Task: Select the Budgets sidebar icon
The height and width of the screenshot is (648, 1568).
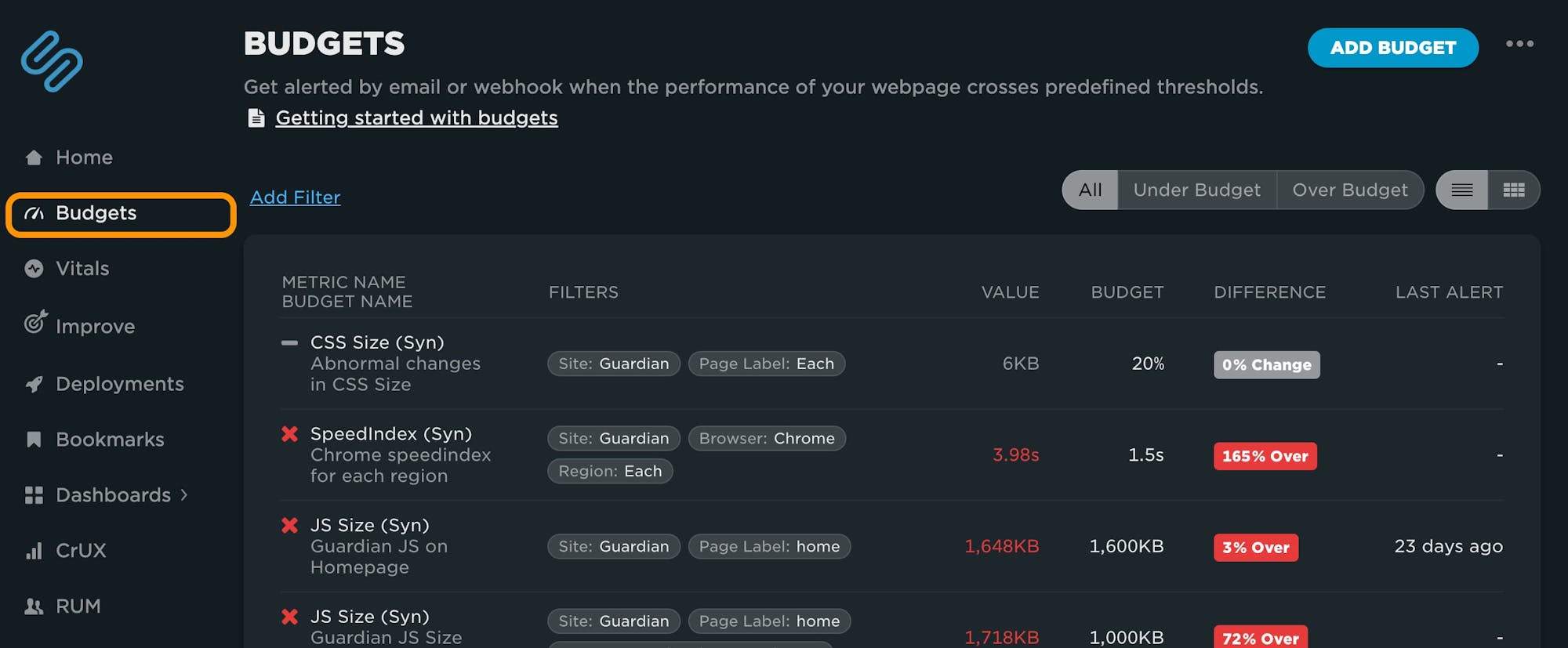Action: pyautogui.click(x=33, y=213)
